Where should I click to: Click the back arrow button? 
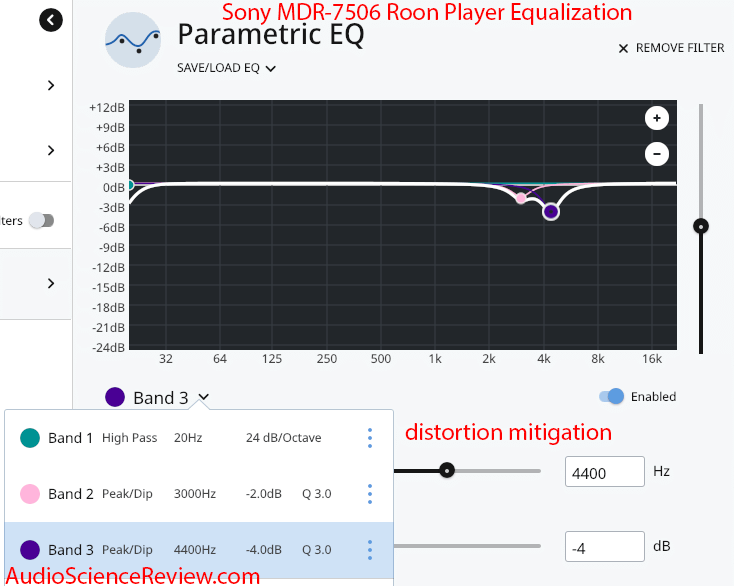[x=51, y=20]
